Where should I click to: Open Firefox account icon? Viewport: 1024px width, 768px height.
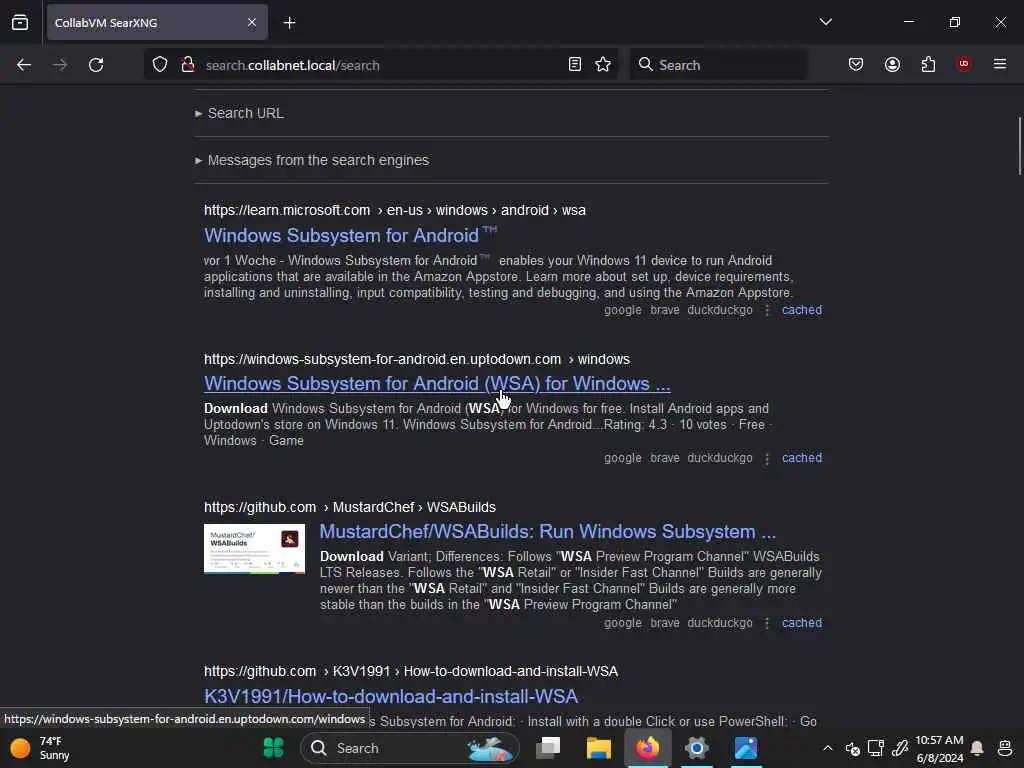click(892, 64)
